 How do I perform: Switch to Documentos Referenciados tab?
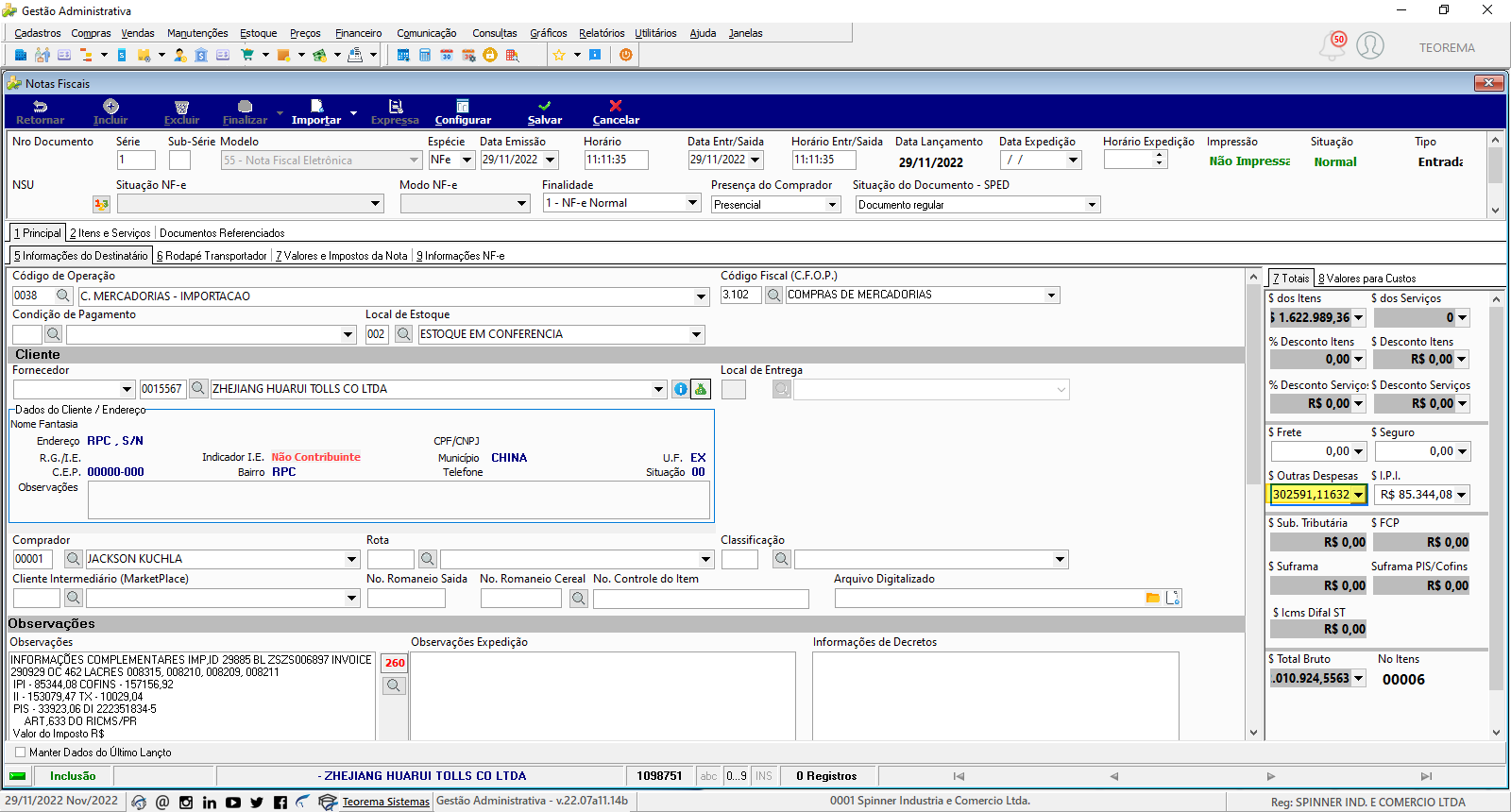coord(222,233)
